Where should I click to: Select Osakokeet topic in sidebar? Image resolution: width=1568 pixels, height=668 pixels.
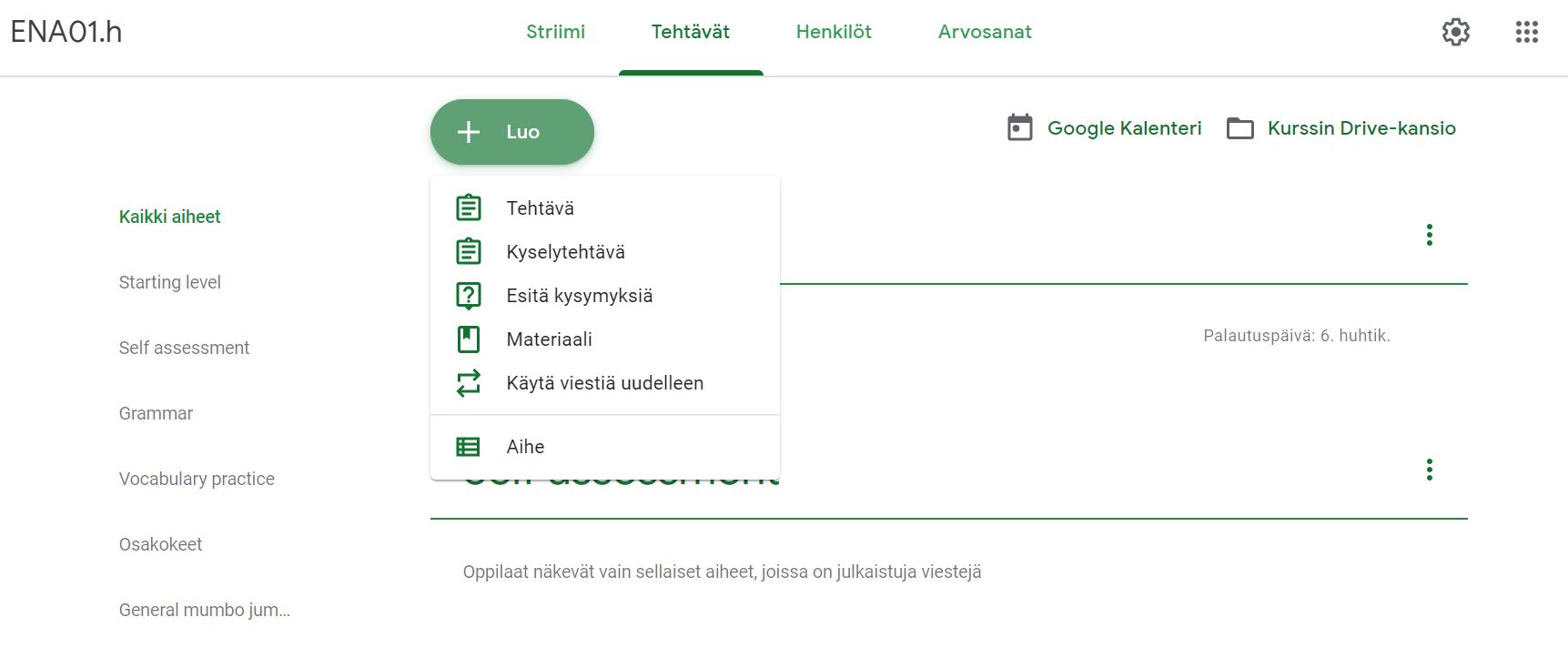tap(160, 544)
